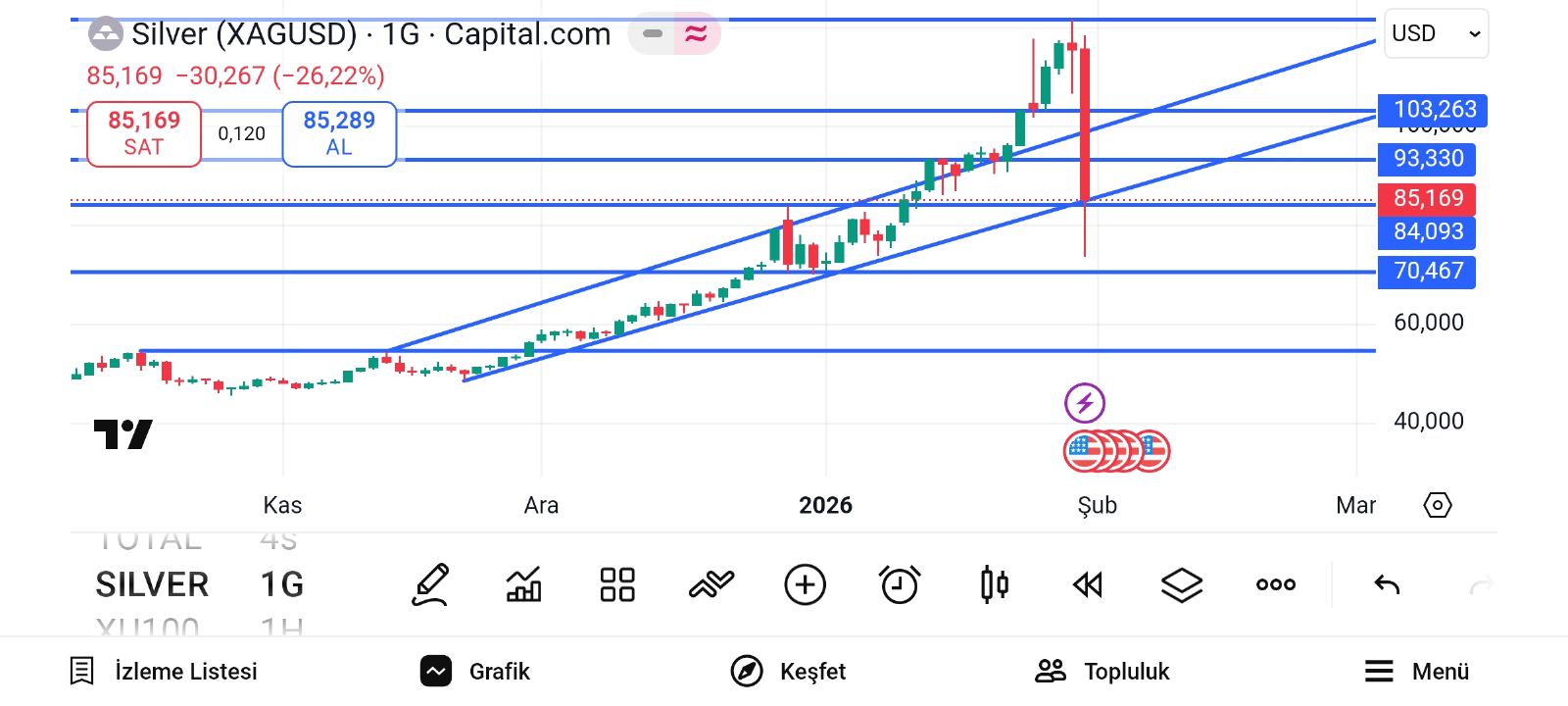1568x706 pixels.
Task: Undo the last chart action
Action: 1387,585
